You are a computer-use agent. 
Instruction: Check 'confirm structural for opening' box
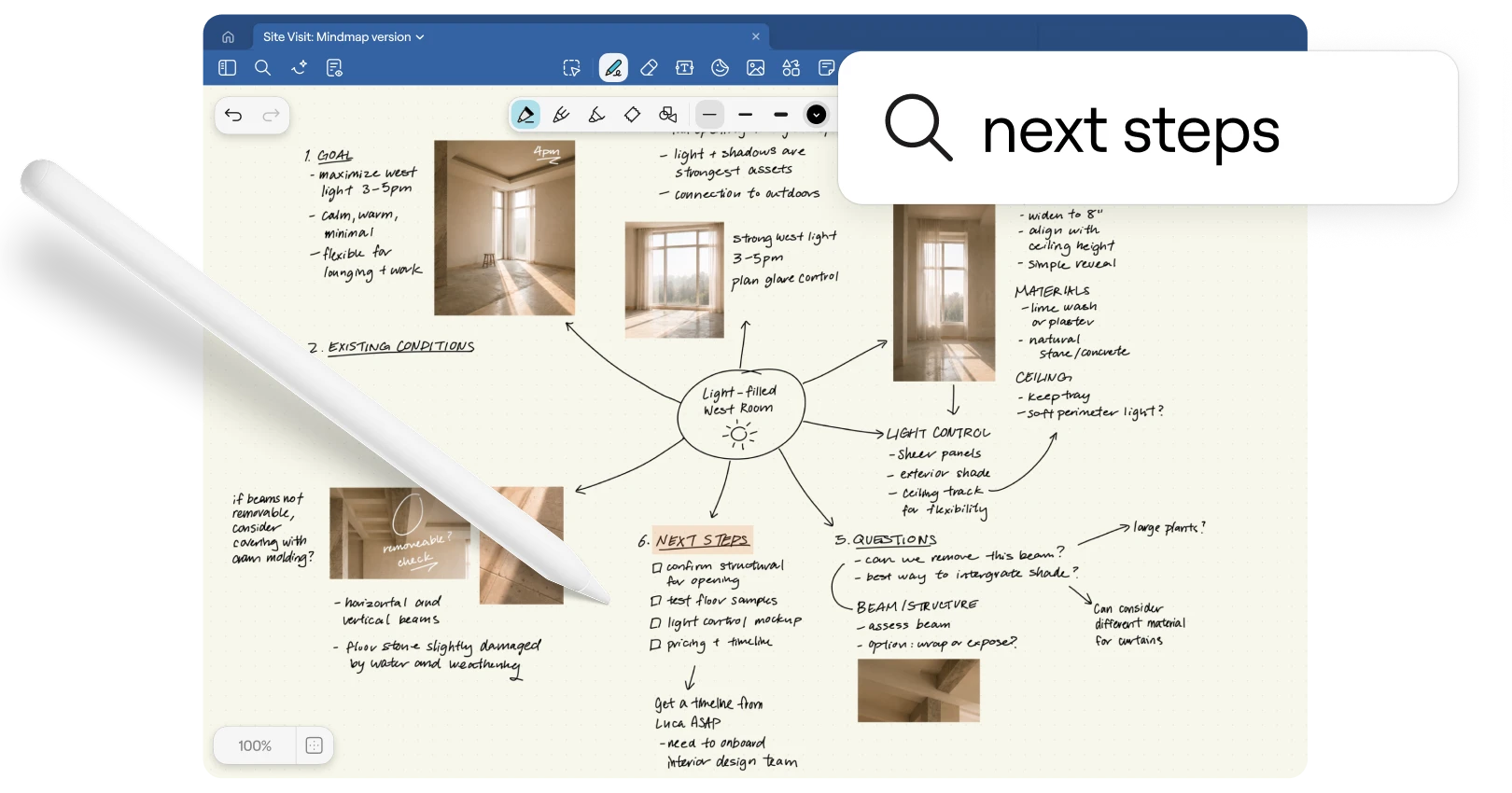(x=657, y=567)
